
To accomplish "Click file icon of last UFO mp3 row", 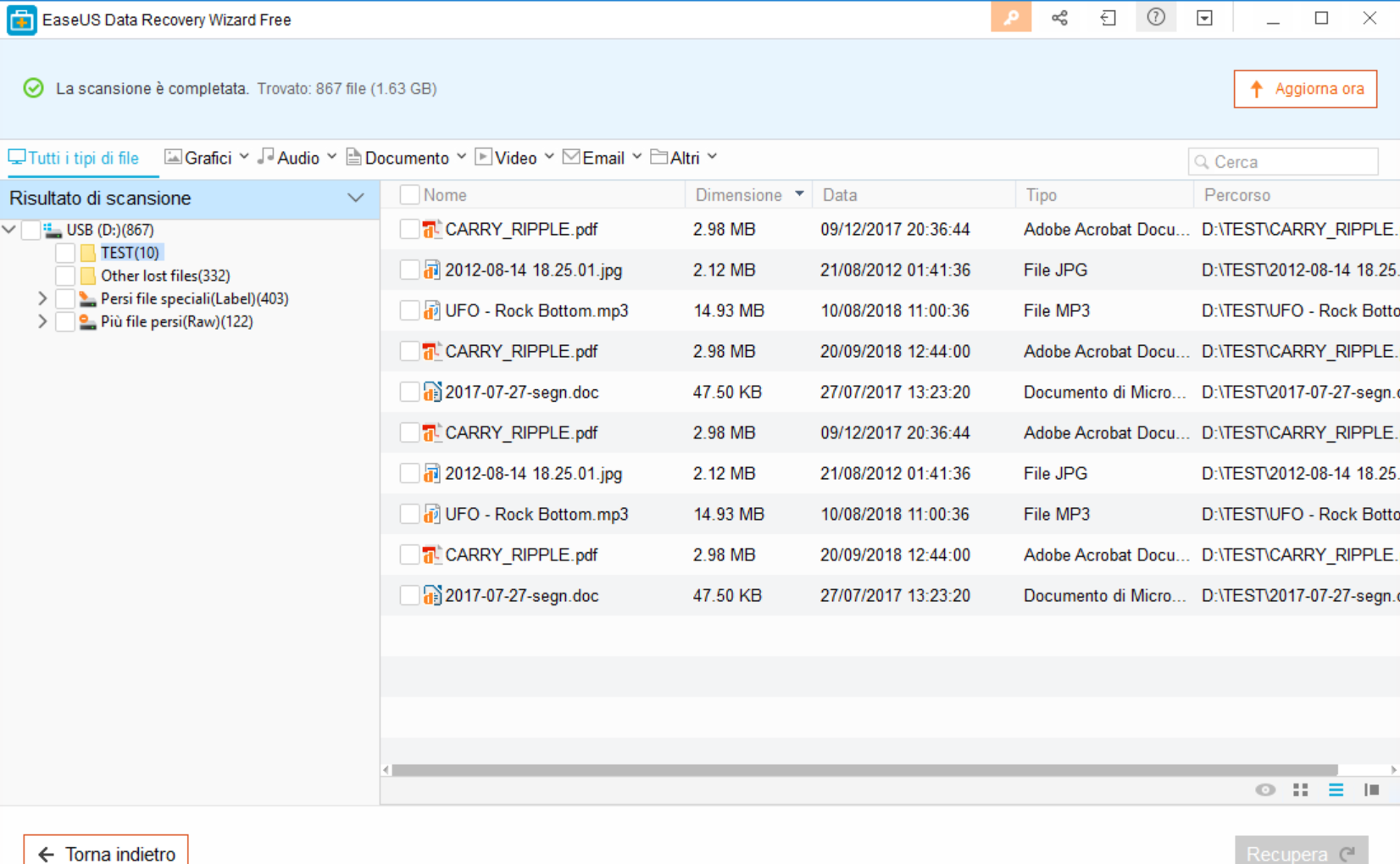I will pos(432,514).
